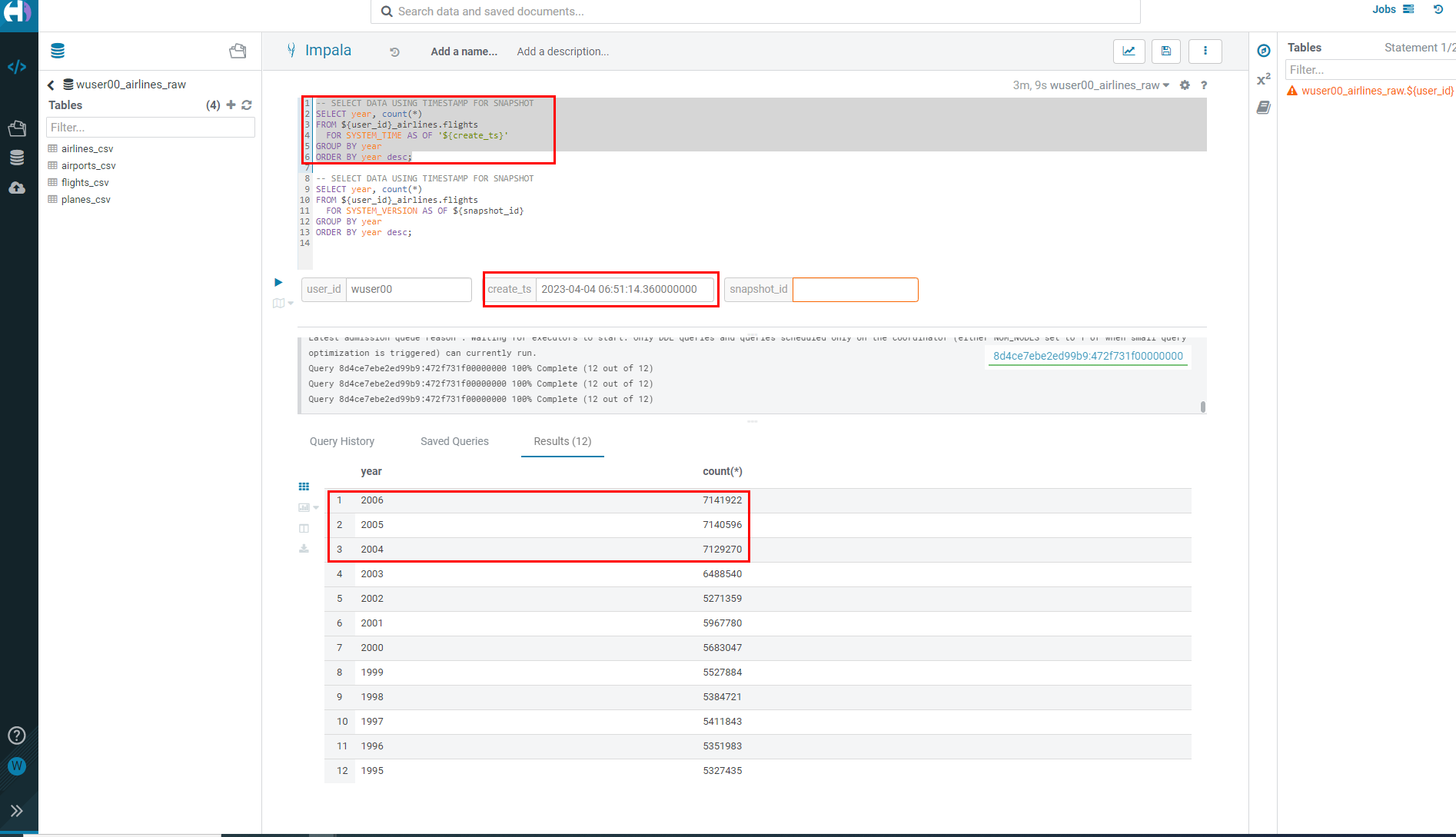Viewport: 1456px width, 837px height.
Task: Switch to the documents icon in assist panel
Action: (238, 51)
